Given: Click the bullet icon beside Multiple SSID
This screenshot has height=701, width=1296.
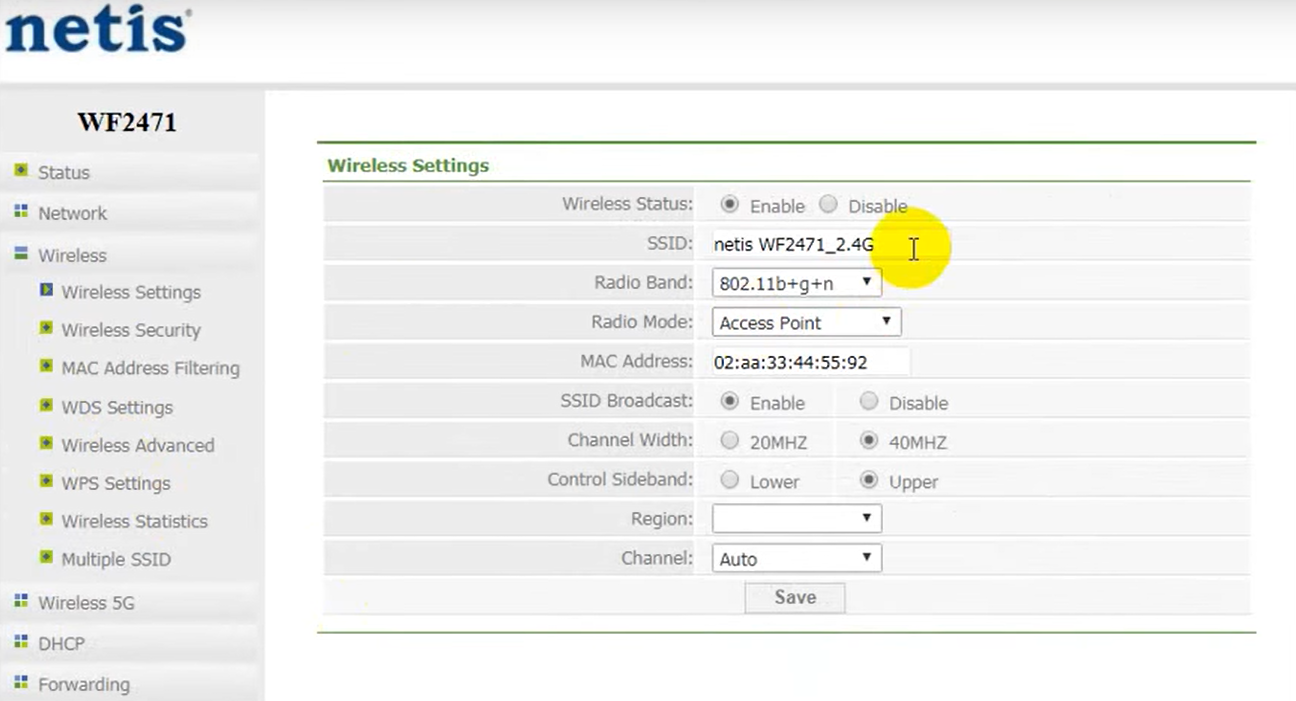Looking at the screenshot, I should pyautogui.click(x=46, y=557).
